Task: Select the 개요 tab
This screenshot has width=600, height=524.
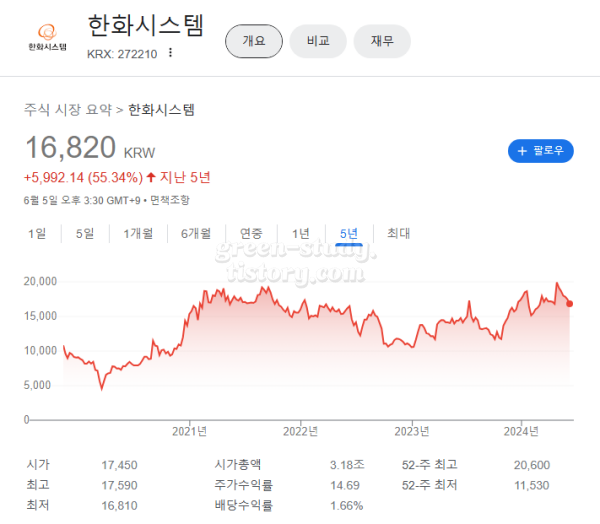Action: 254,41
